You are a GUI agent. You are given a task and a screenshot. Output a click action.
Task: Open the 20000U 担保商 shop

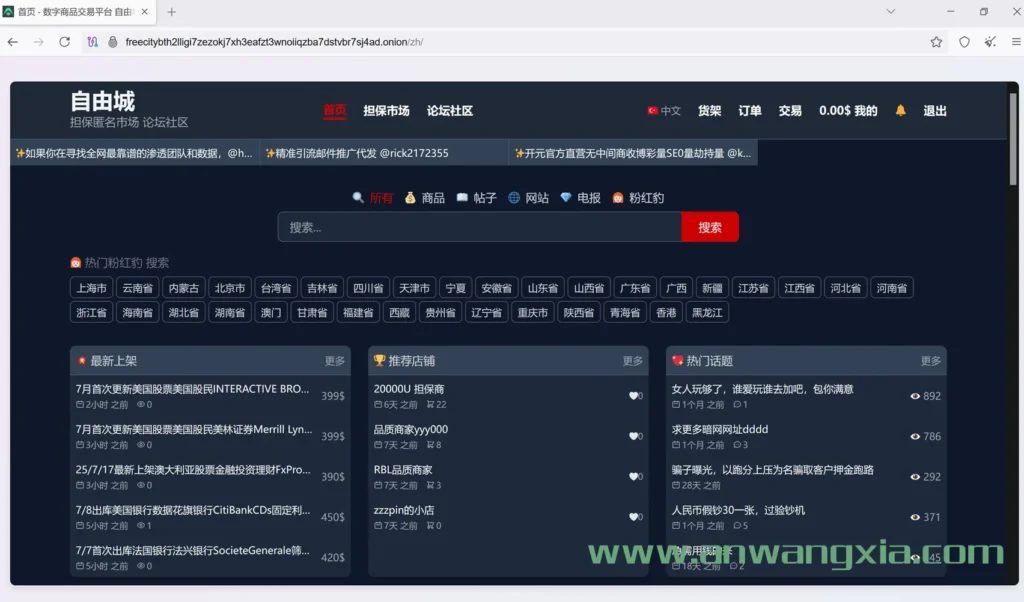tap(409, 389)
